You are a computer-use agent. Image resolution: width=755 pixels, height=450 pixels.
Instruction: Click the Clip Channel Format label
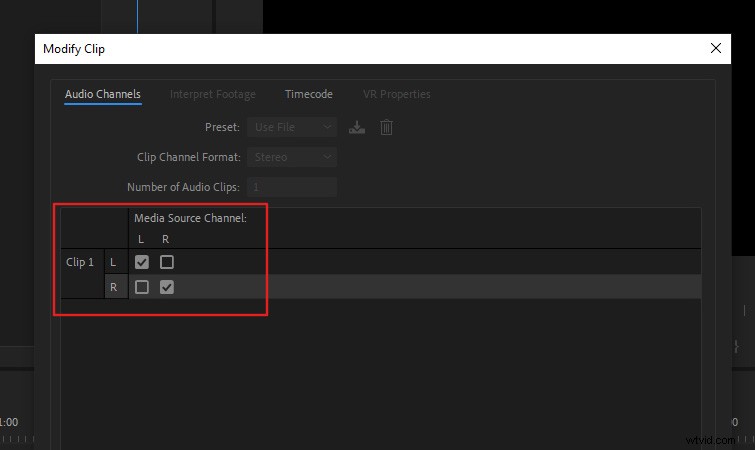(x=189, y=157)
